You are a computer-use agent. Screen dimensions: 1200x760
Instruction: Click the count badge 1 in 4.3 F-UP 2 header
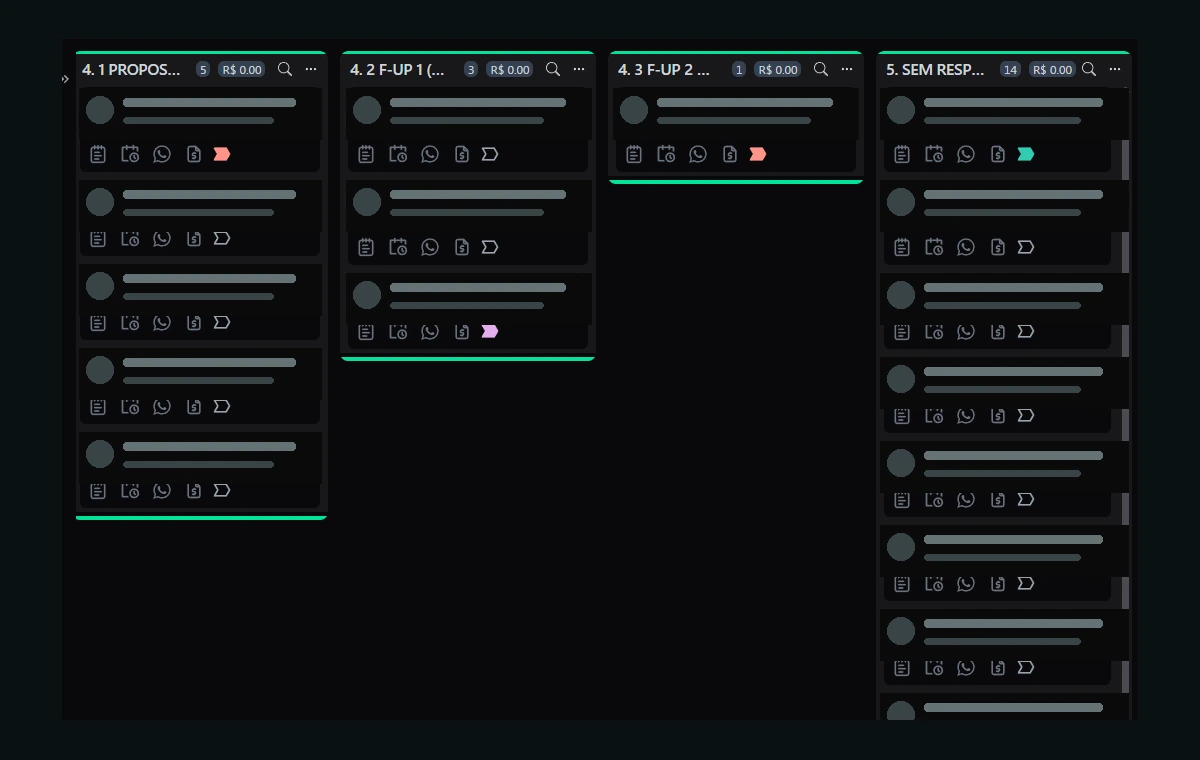pyautogui.click(x=739, y=70)
